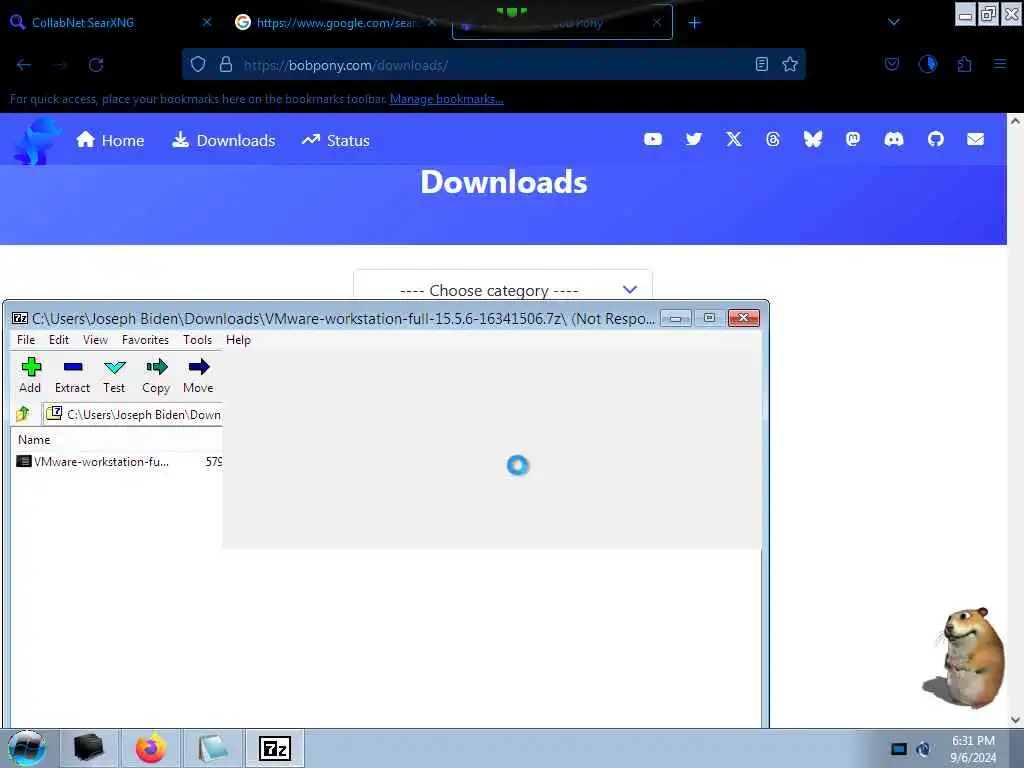Click the 7-Zip Add toolbar button
Screen dimensions: 1024x768
click(30, 376)
